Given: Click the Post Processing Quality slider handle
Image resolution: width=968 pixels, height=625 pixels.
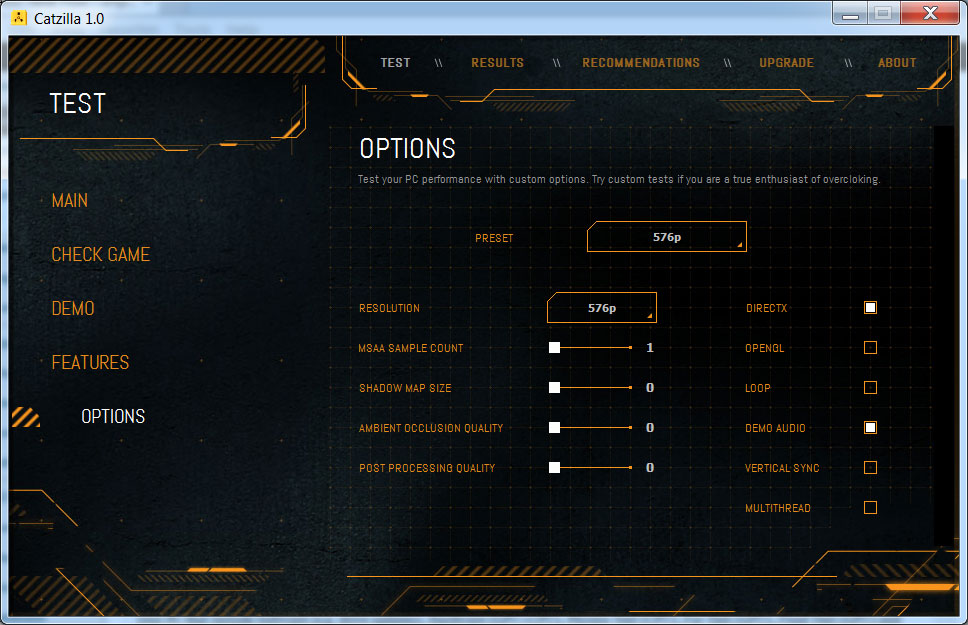Looking at the screenshot, I should click(554, 468).
